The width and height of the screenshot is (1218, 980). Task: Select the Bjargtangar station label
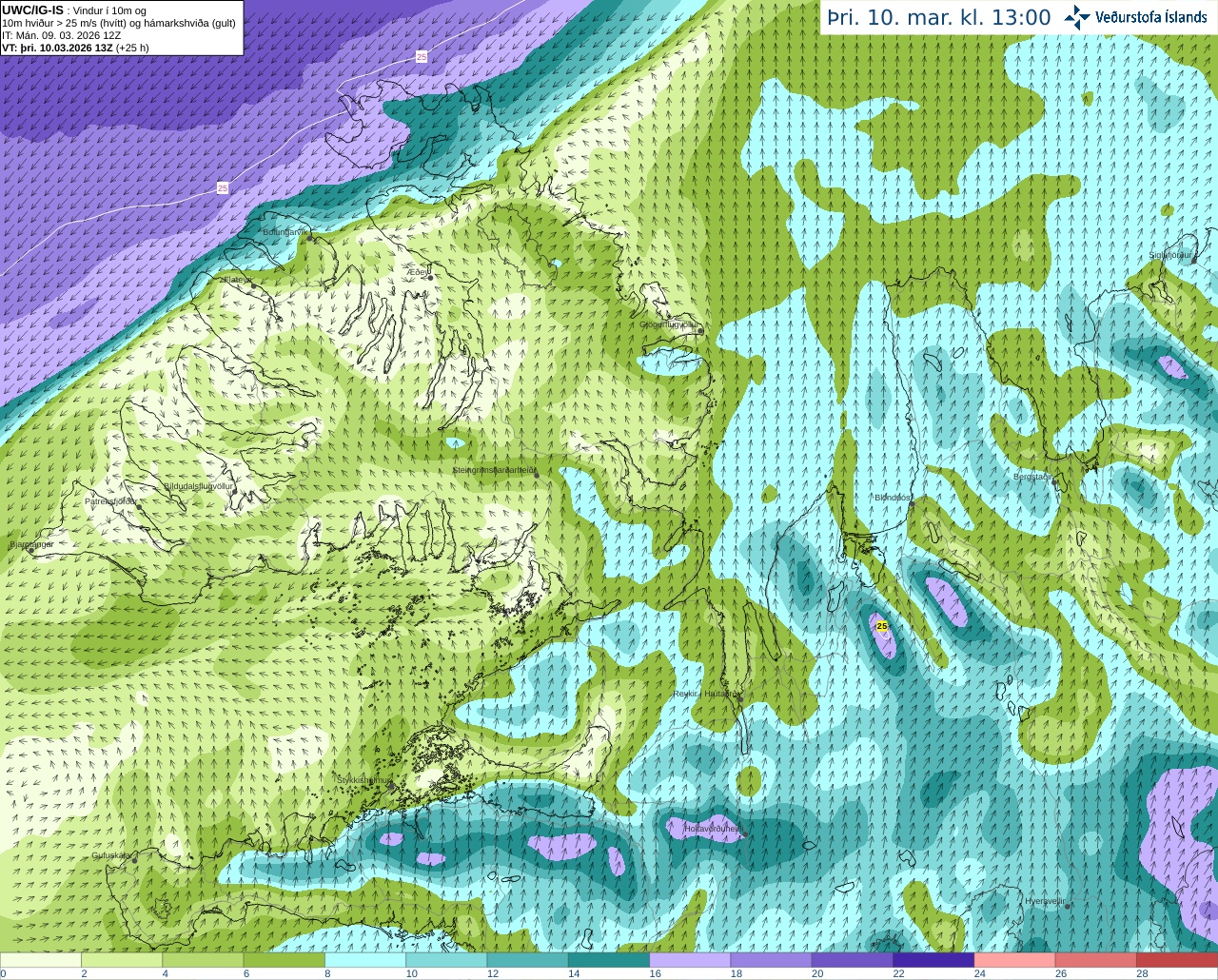pos(31,545)
